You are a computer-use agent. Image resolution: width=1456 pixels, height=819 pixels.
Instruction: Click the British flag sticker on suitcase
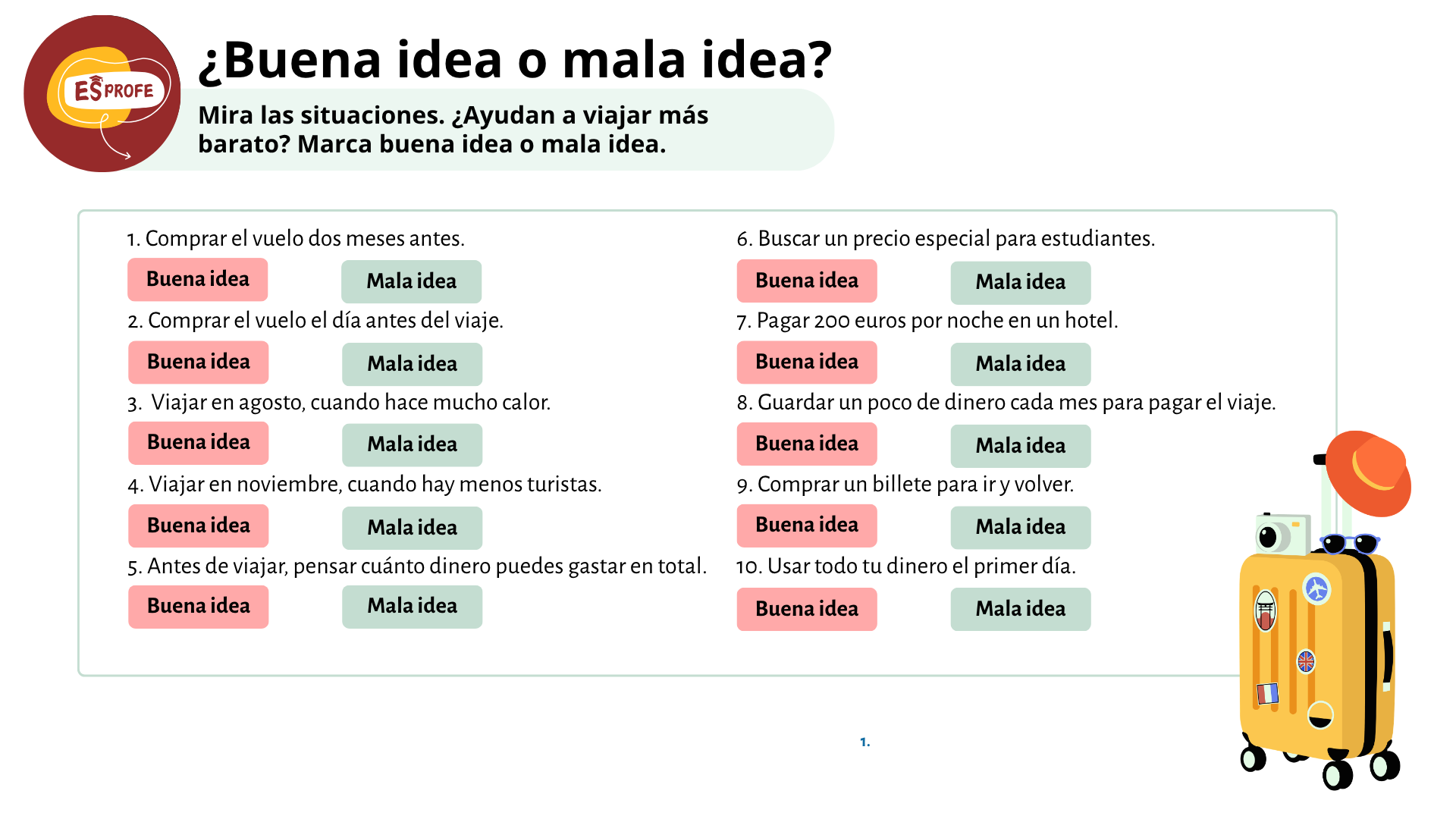[x=1306, y=661]
